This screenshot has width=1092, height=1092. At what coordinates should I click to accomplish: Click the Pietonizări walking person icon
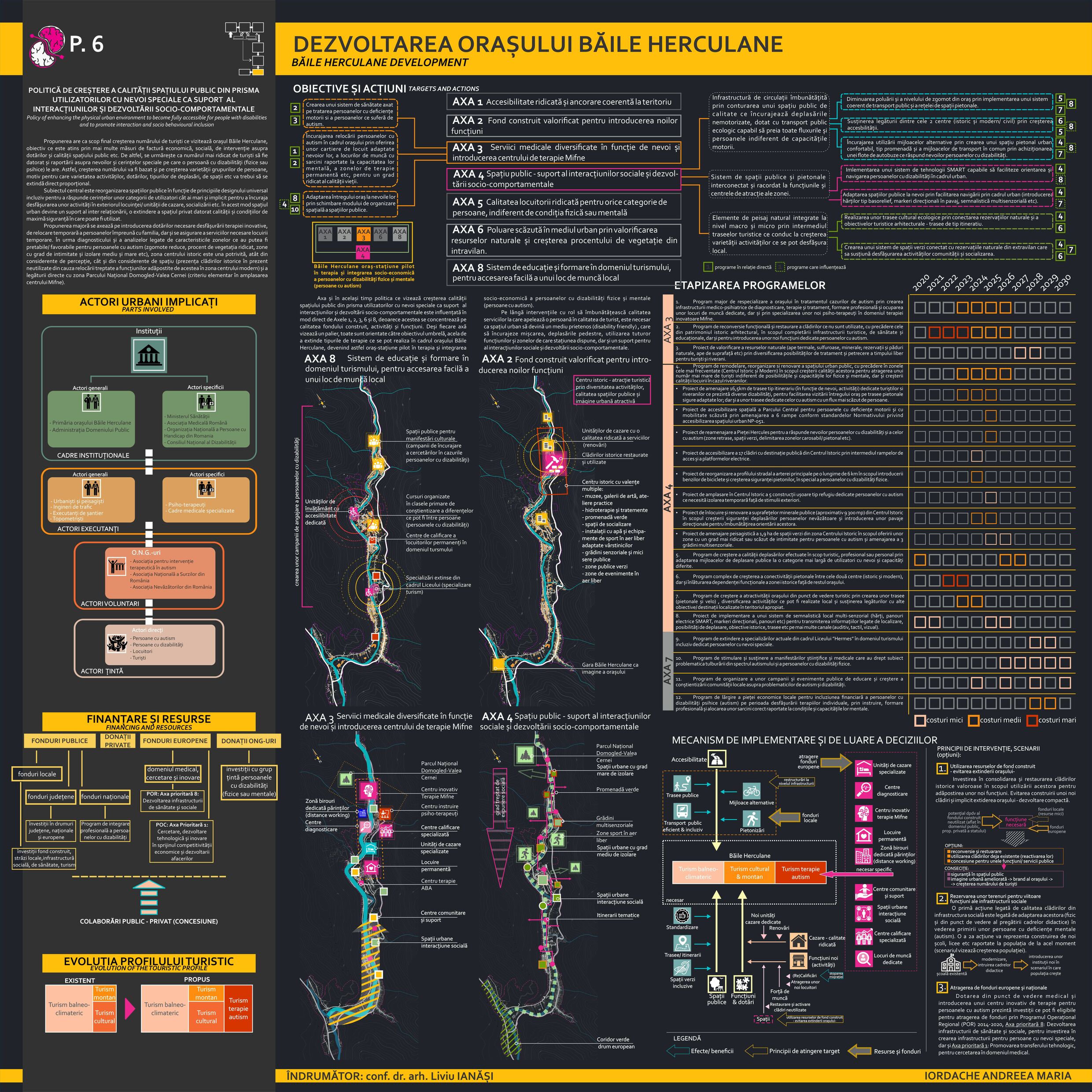(x=752, y=819)
